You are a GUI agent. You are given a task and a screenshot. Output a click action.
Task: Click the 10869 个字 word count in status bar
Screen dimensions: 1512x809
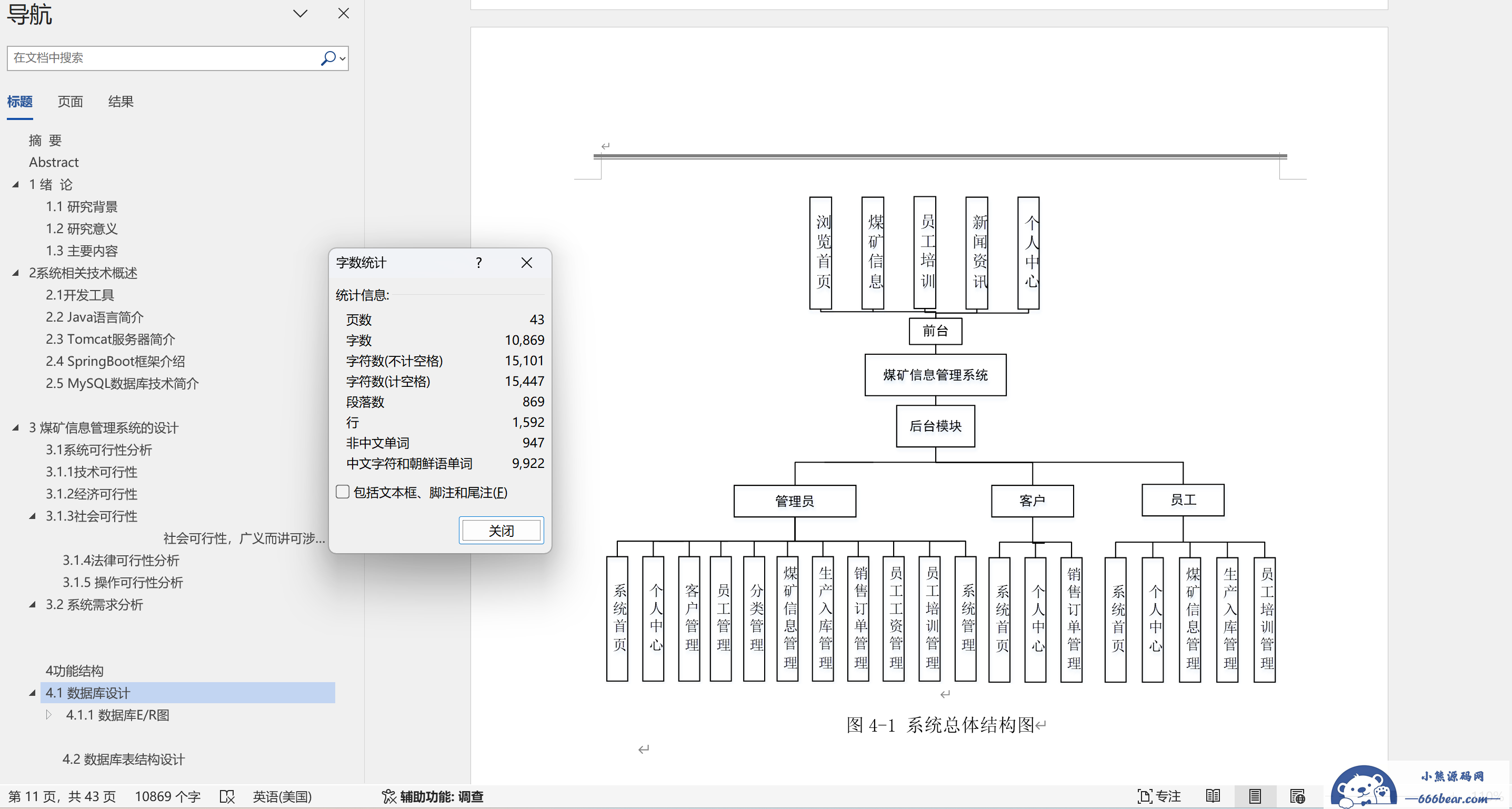coord(168,797)
